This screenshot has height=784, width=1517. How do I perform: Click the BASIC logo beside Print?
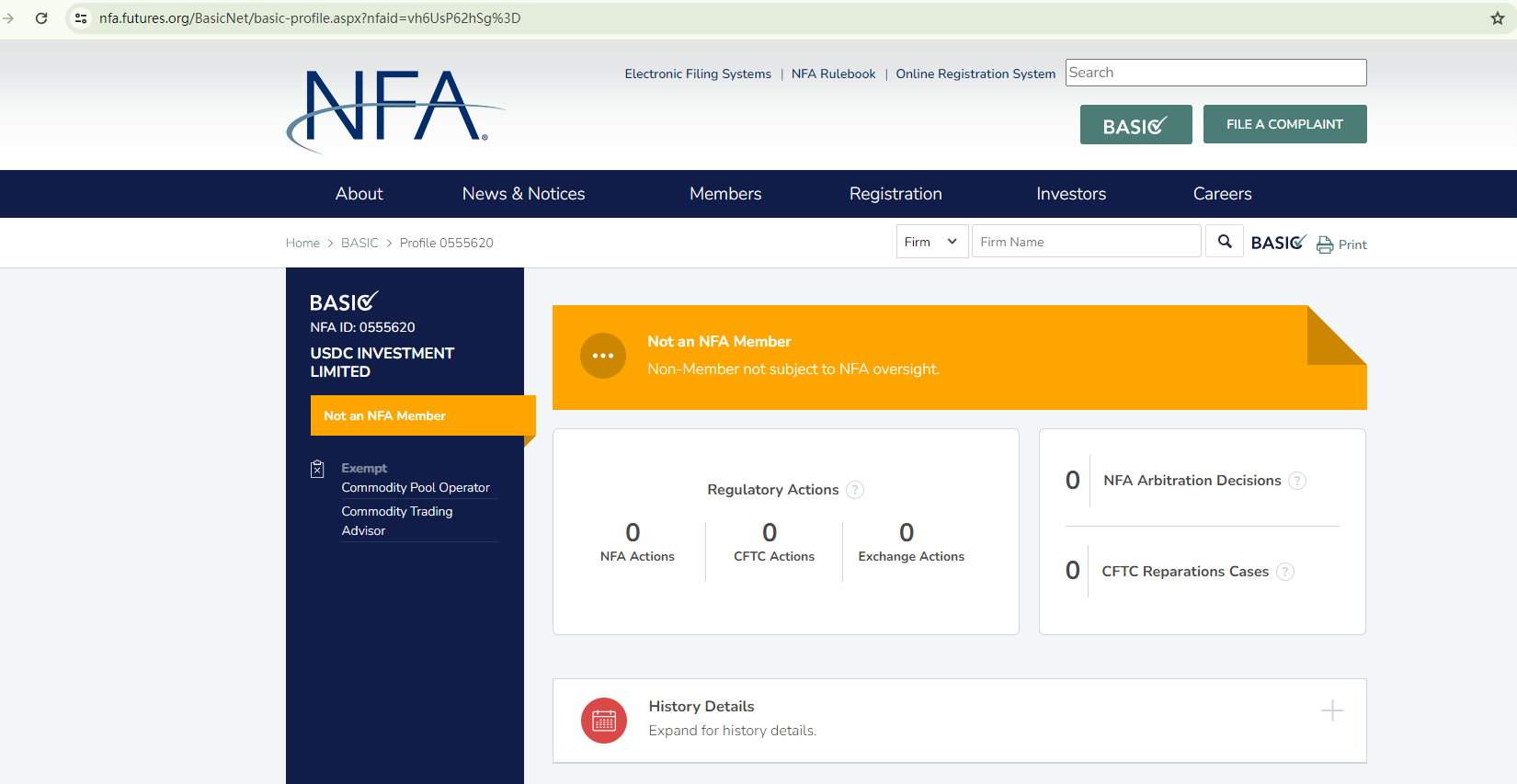(1279, 243)
